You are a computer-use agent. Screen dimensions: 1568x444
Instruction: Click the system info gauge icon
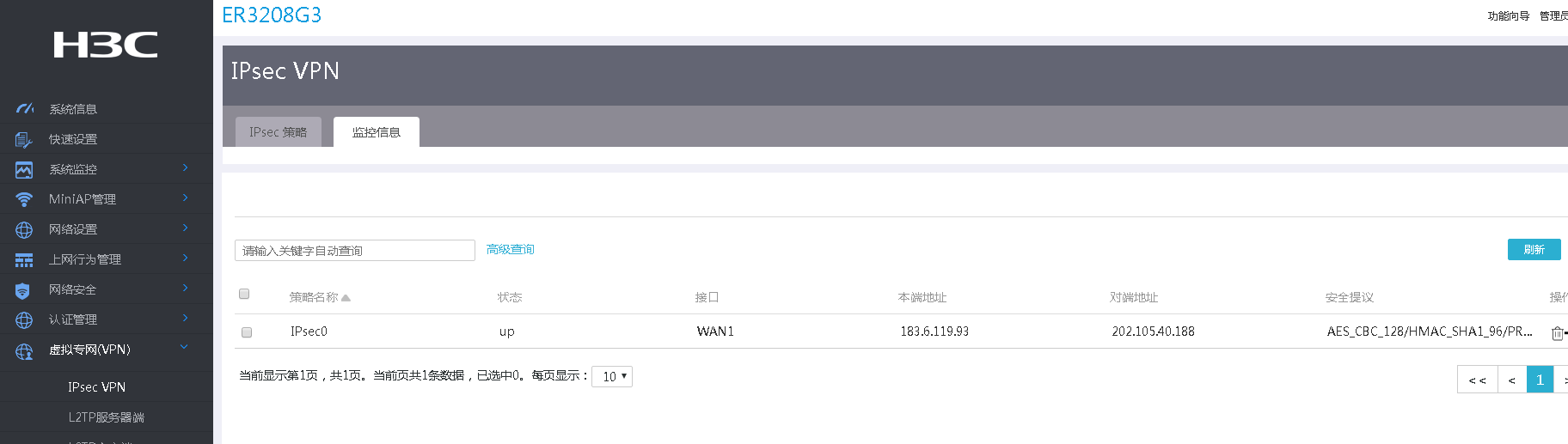point(24,109)
